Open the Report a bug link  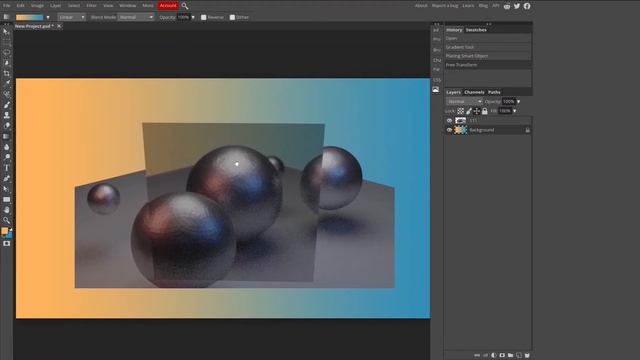[445, 6]
